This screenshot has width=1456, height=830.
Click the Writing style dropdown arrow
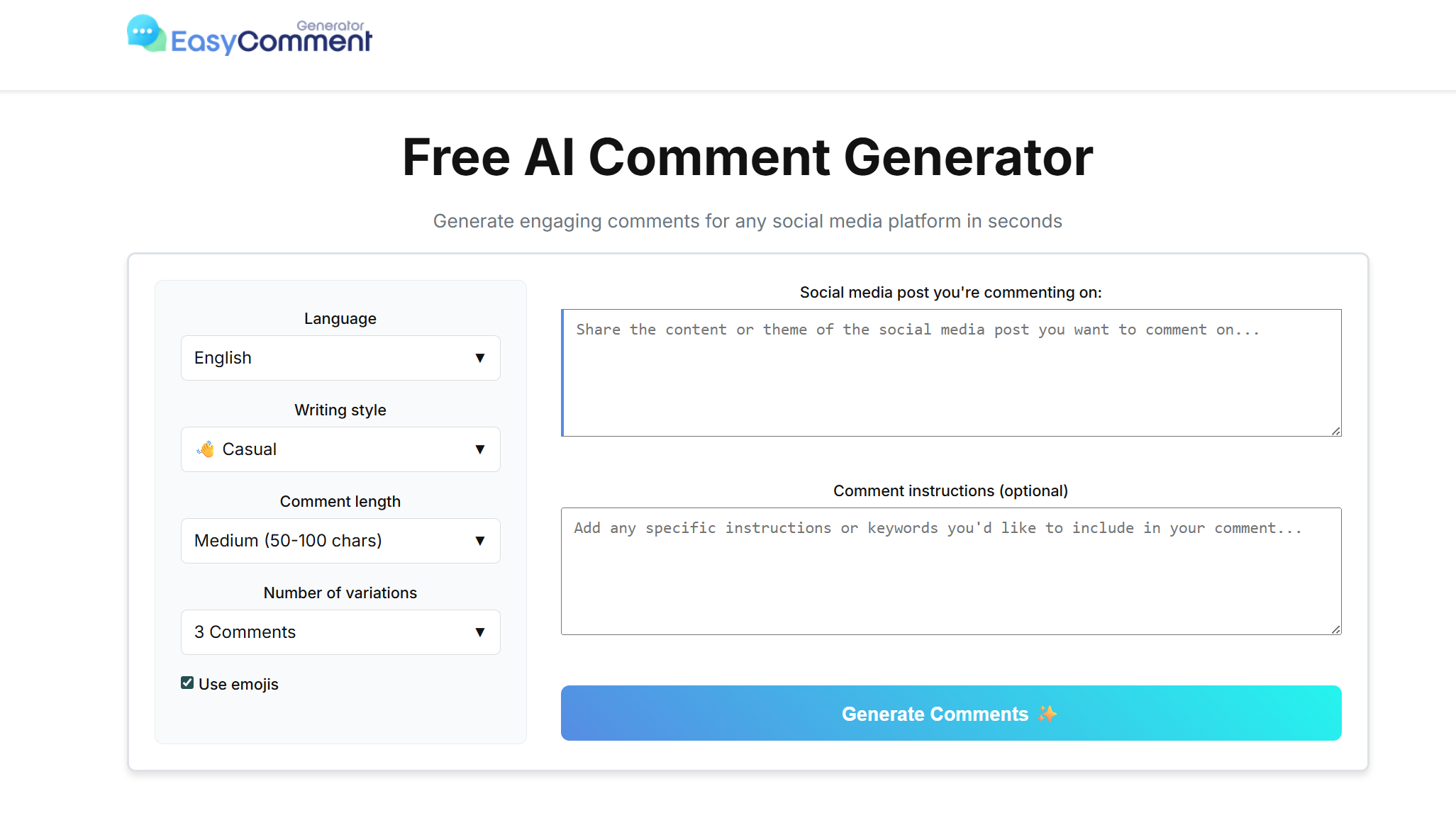click(x=480, y=449)
